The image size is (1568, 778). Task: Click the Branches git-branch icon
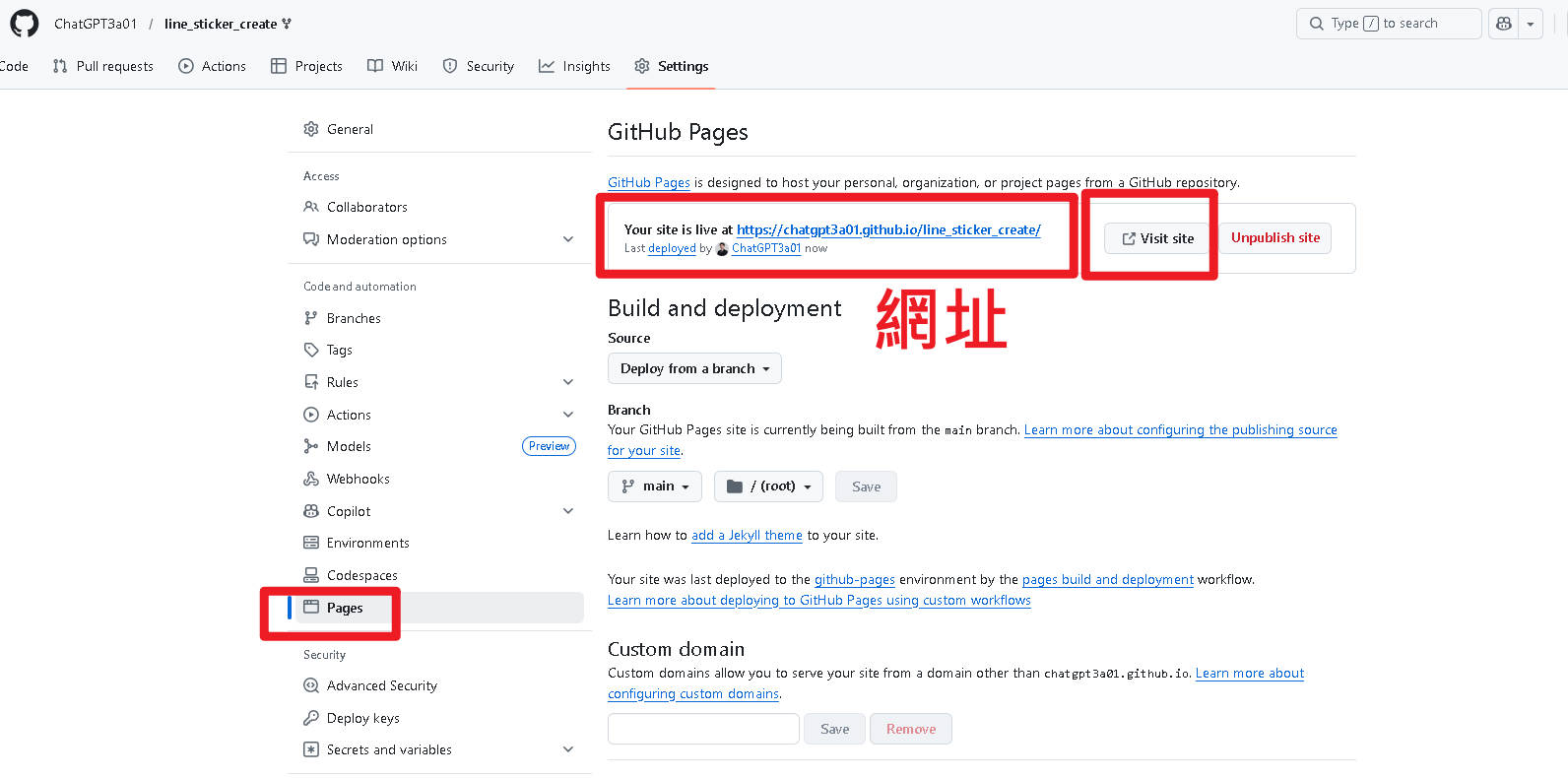(x=311, y=318)
